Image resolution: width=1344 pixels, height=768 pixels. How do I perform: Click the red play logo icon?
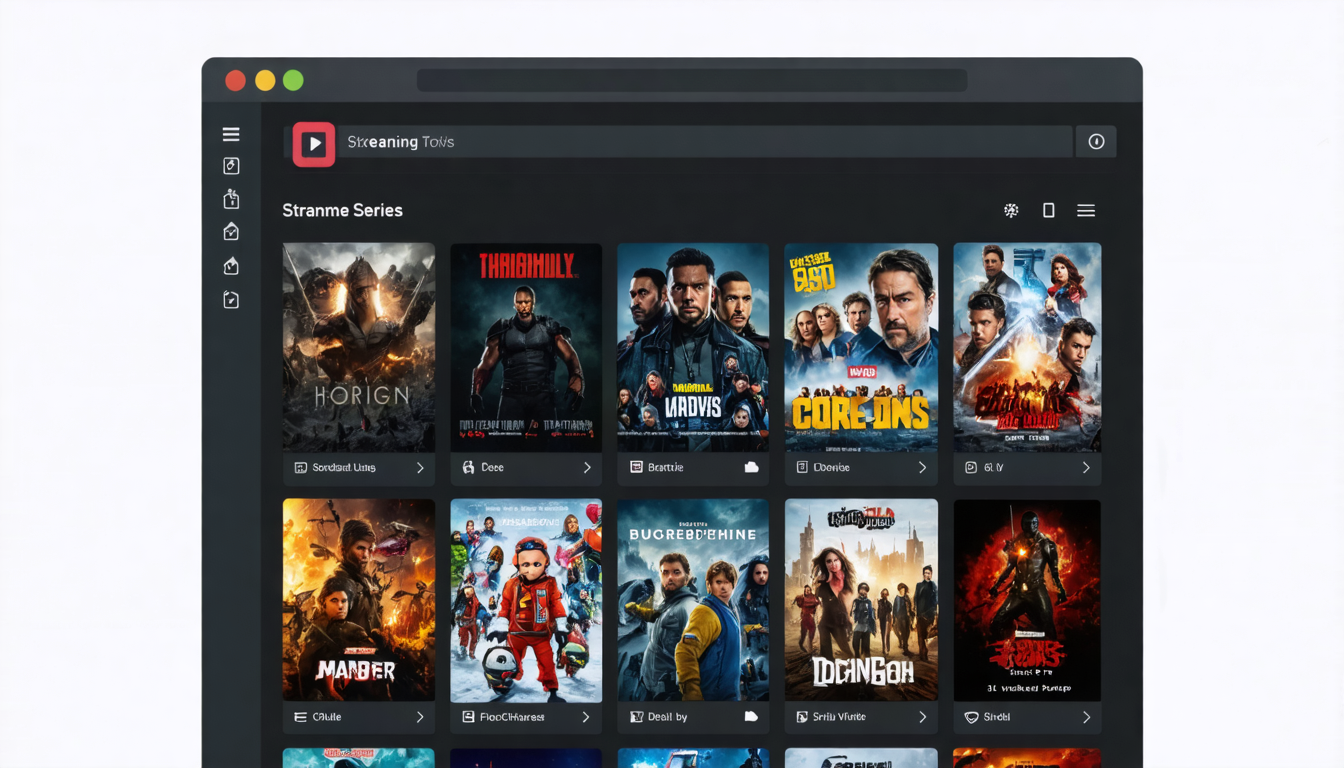pos(314,143)
